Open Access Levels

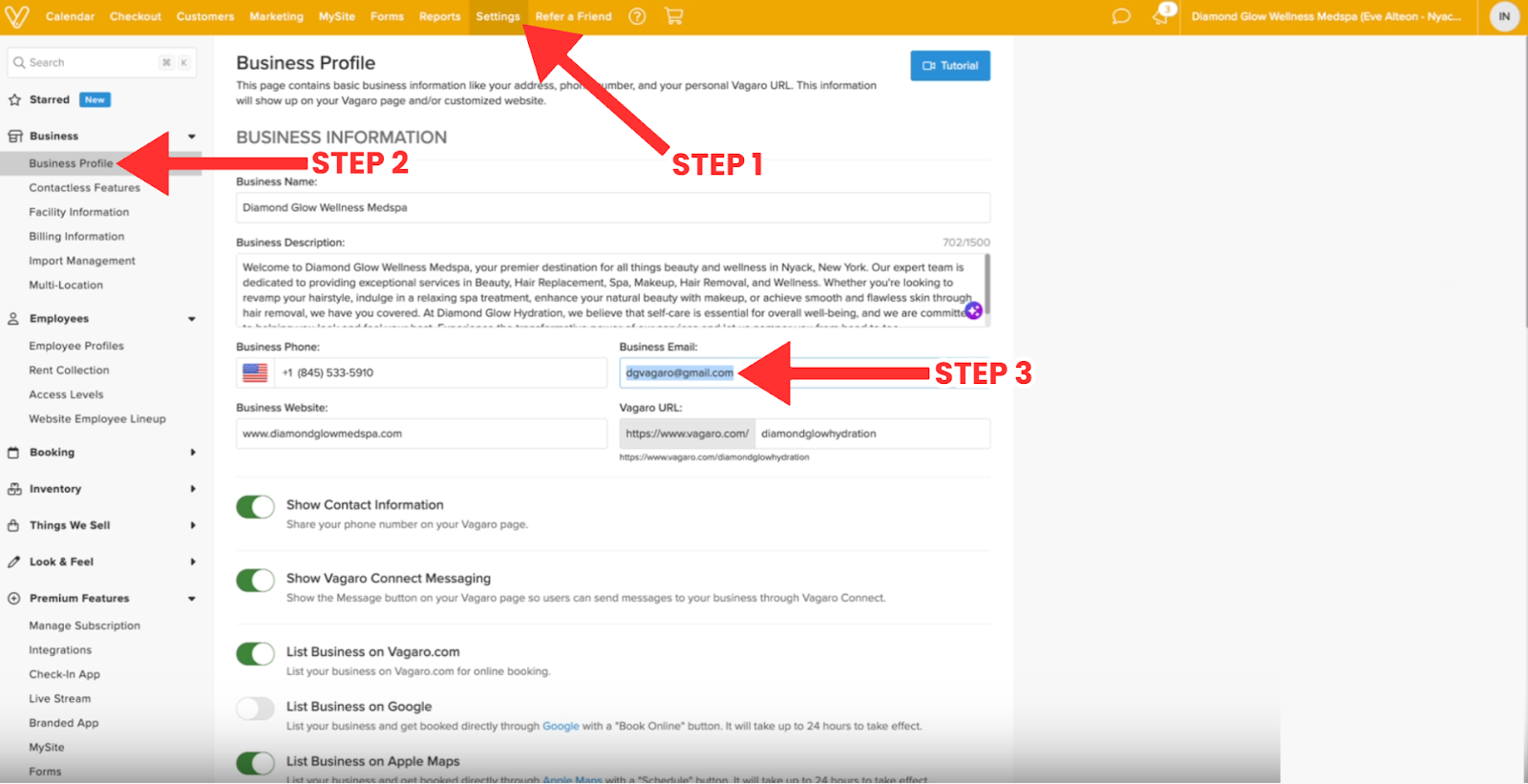pos(66,394)
